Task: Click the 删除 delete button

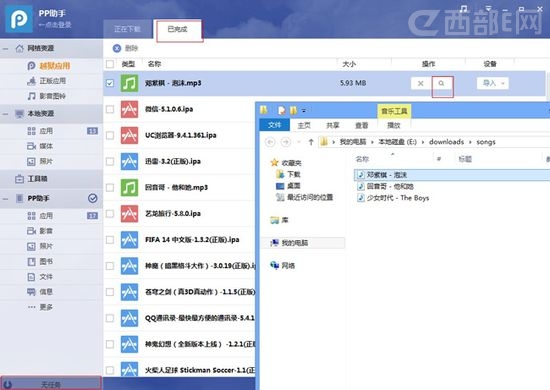Action: click(125, 48)
